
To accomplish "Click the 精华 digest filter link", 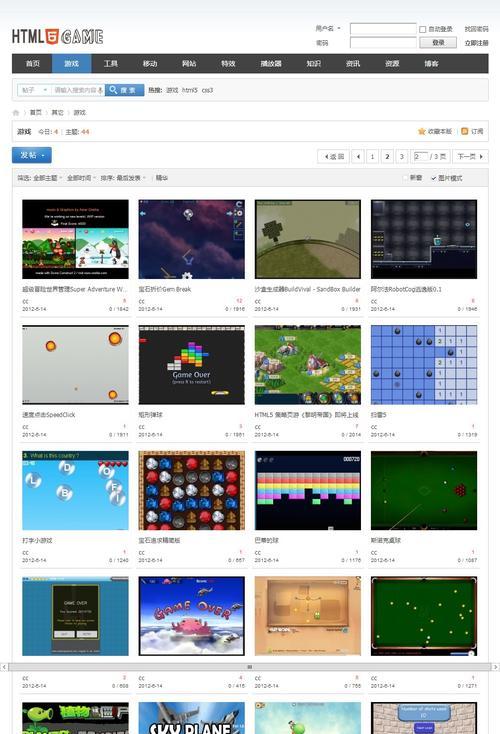I will (x=162, y=178).
